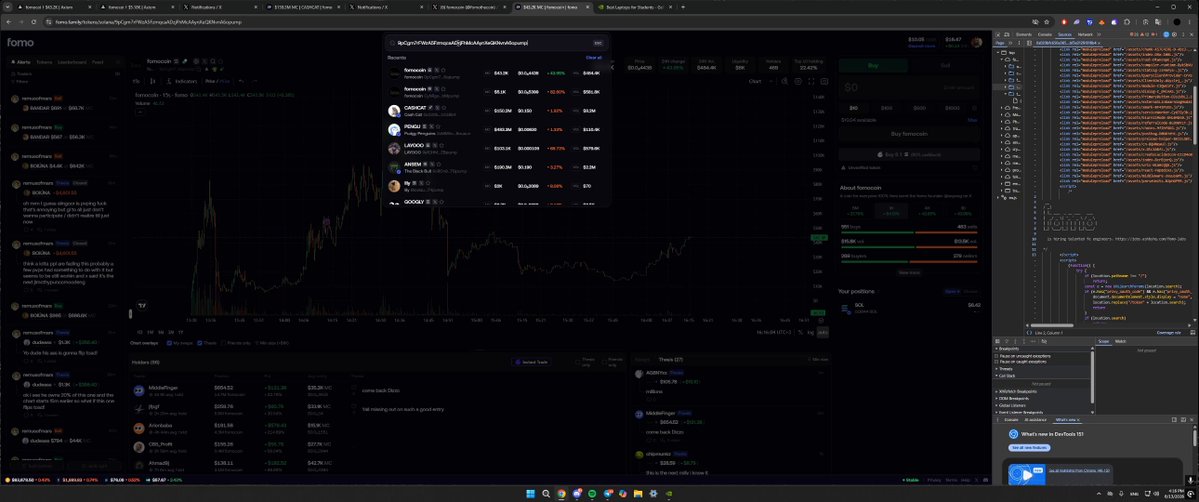Viewport: 1199px width, 502px height.
Task: Click Indicators in chart toolbar
Action: click(183, 81)
